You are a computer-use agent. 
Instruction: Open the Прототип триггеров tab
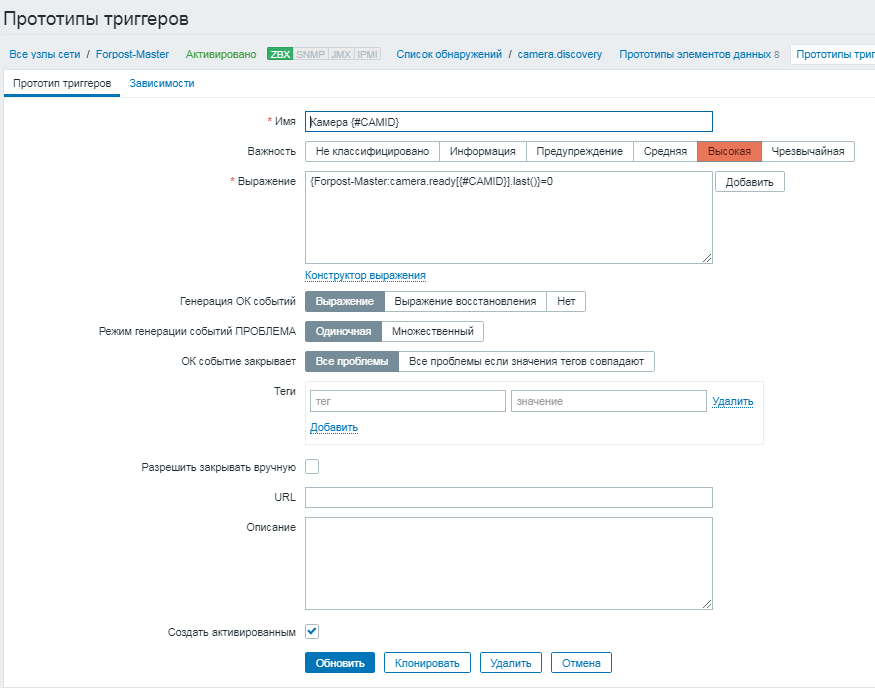[x=62, y=83]
